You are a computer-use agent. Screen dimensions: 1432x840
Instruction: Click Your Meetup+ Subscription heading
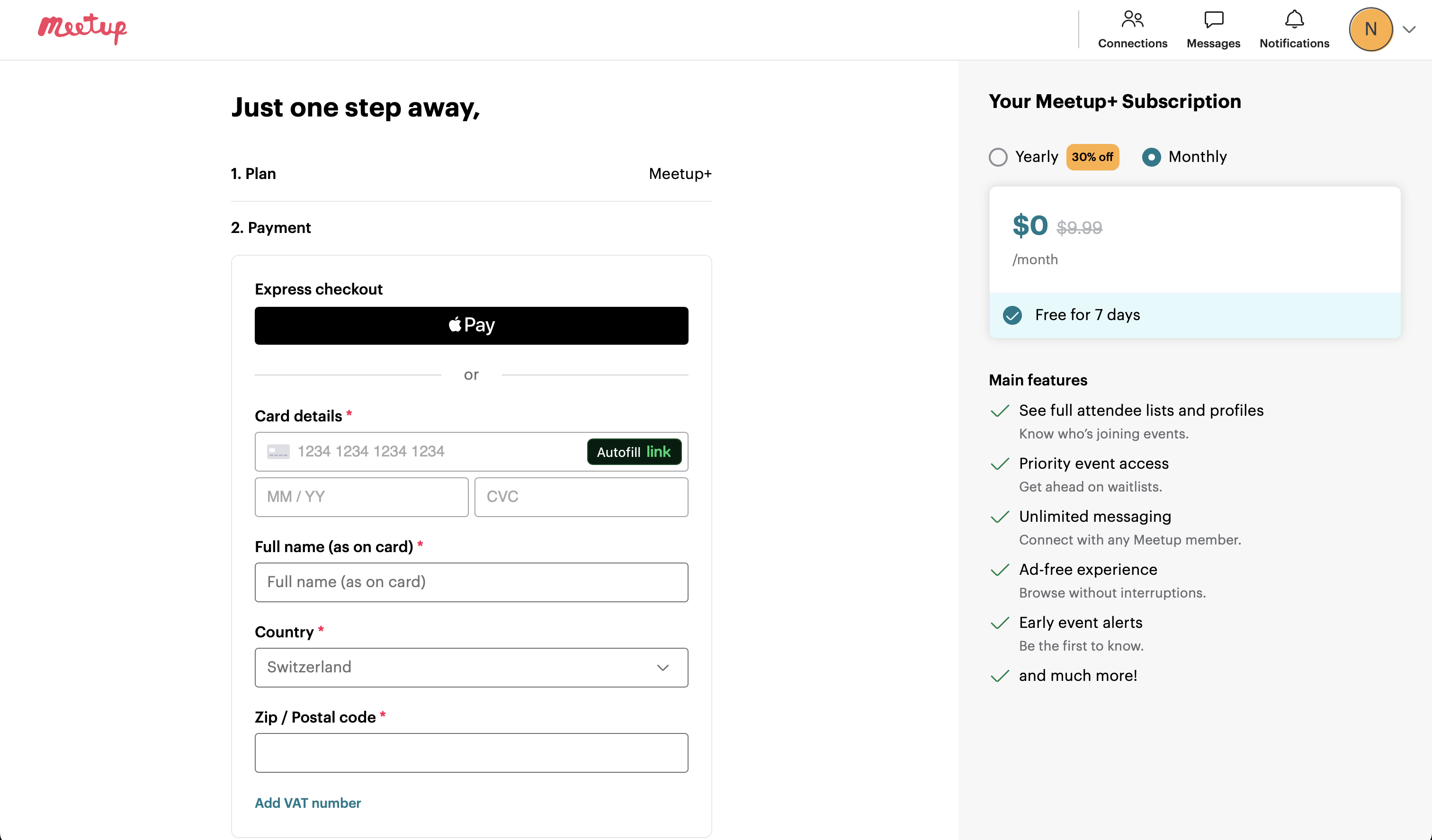pyautogui.click(x=1114, y=101)
